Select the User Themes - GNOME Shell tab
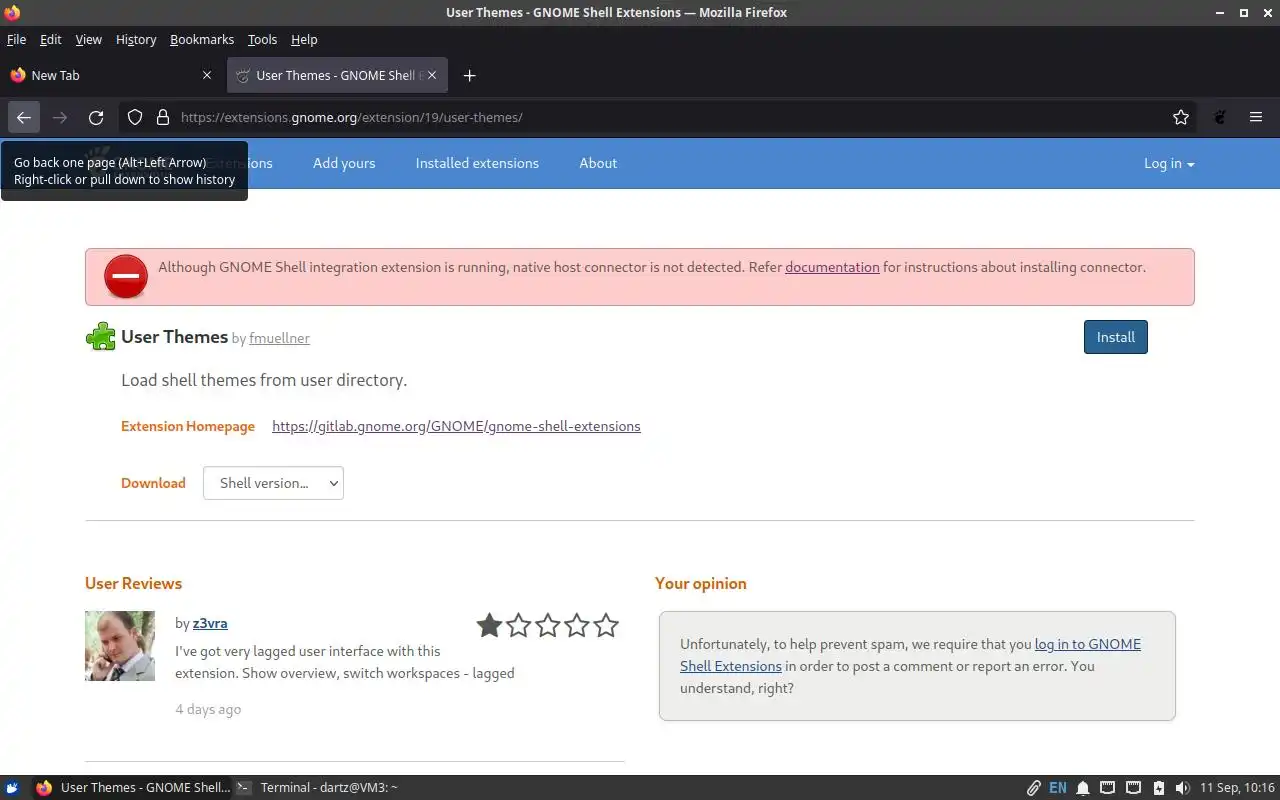Viewport: 1280px width, 800px height. 337,75
